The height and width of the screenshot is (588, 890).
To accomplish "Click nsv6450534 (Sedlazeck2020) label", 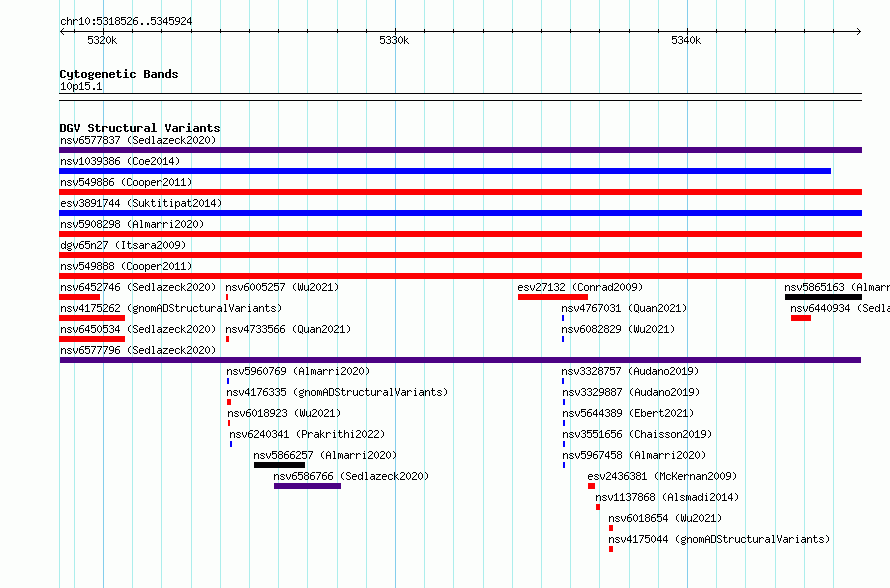I will (x=138, y=329).
